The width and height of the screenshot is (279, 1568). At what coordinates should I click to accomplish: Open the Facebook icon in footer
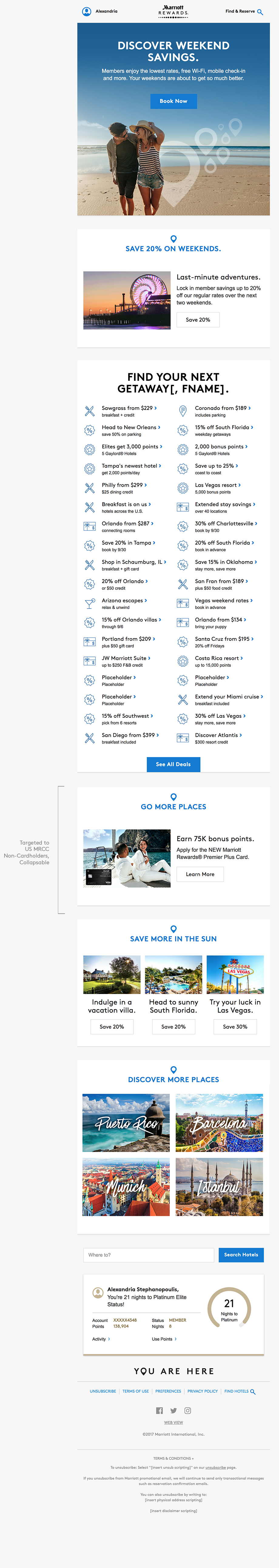(160, 1410)
